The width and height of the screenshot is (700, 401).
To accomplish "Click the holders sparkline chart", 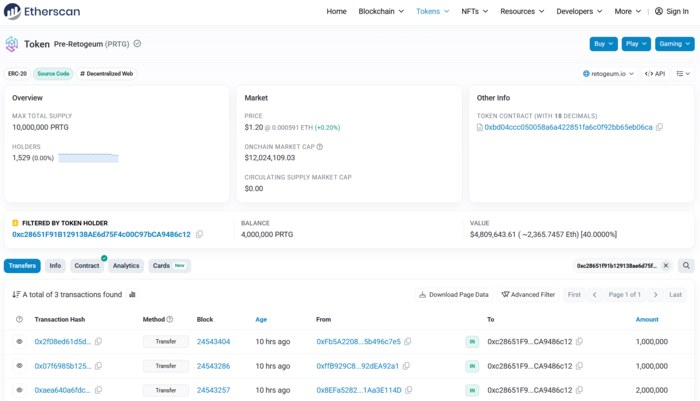I will [x=88, y=158].
